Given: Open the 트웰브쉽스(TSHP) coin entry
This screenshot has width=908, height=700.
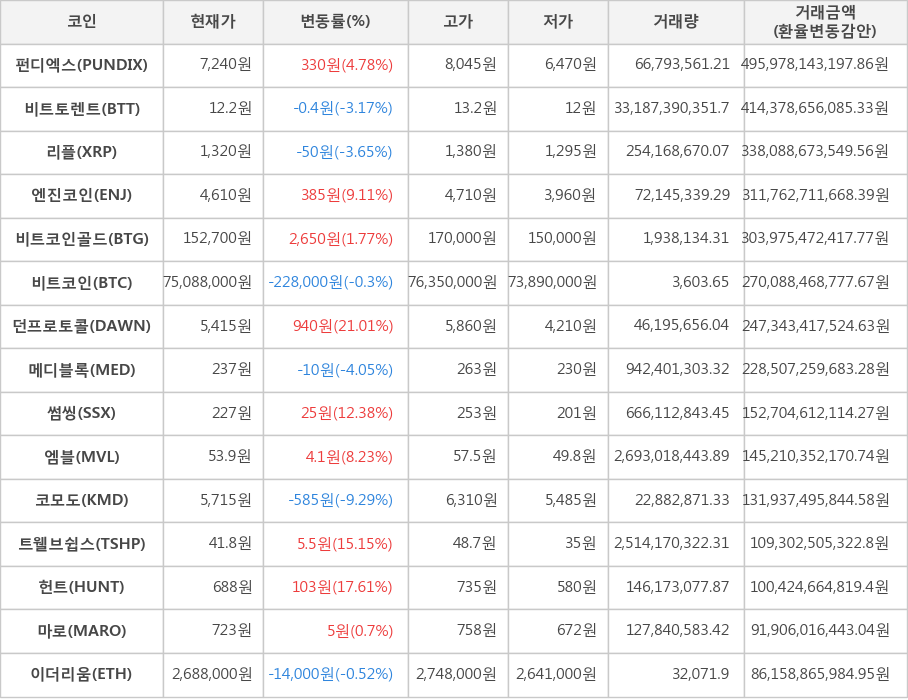Looking at the screenshot, I should click(82, 544).
